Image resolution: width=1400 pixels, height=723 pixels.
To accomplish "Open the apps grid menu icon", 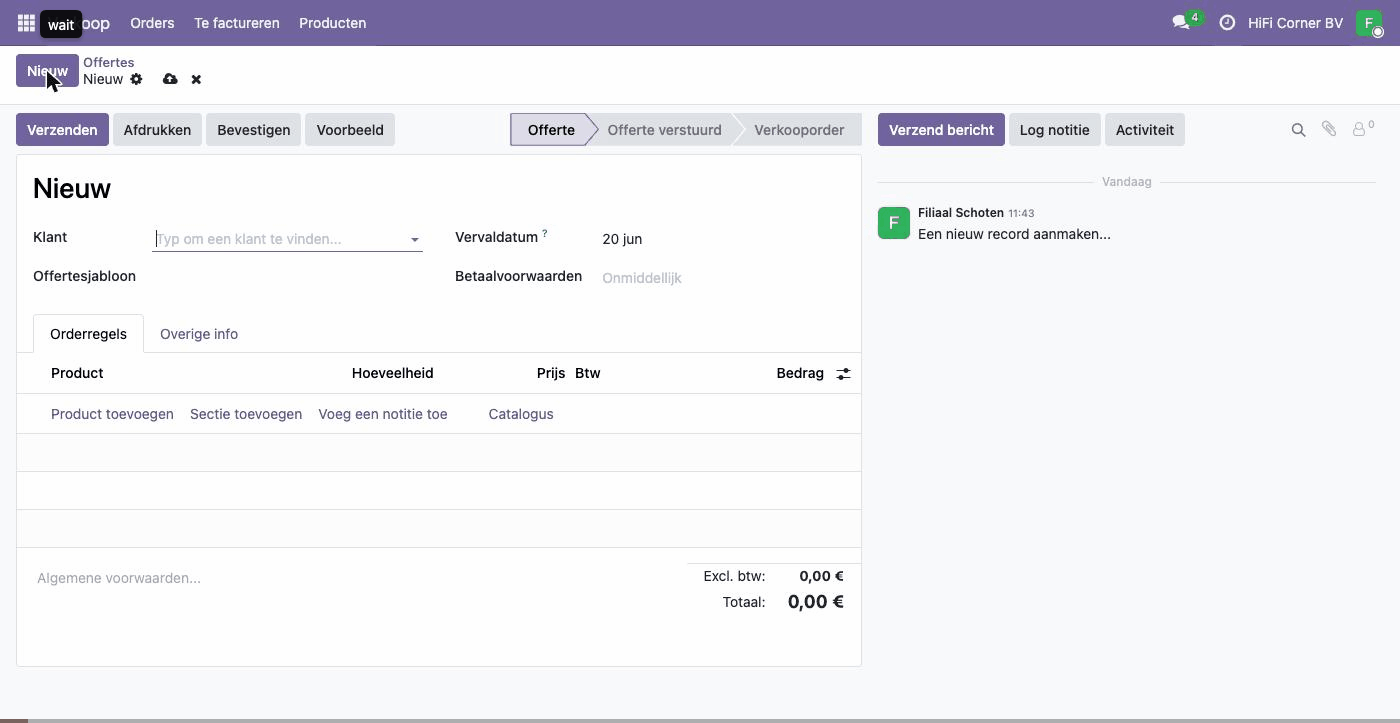I will [26, 22].
